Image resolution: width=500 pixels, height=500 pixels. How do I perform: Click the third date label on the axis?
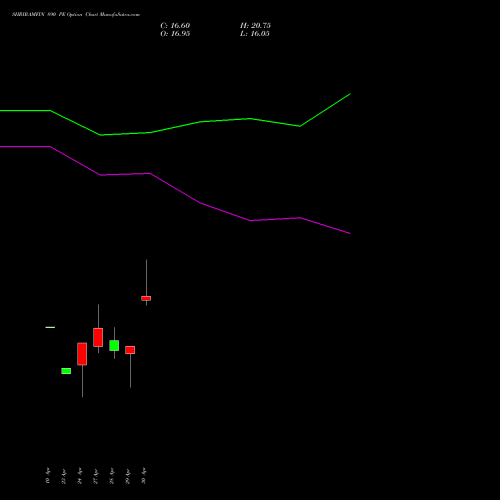[x=80, y=475]
